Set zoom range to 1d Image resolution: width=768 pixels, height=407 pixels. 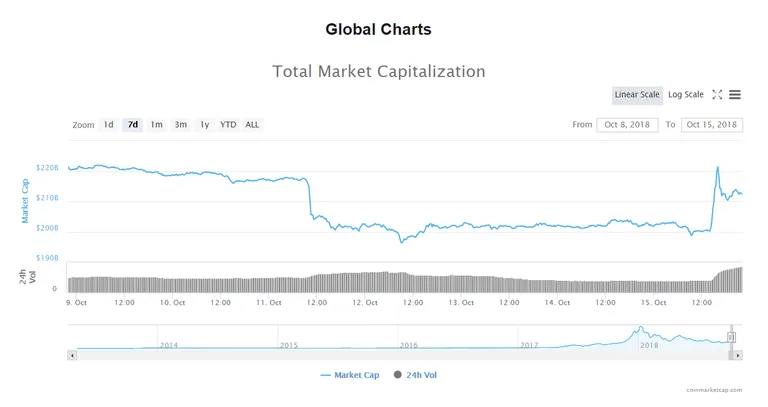(108, 125)
